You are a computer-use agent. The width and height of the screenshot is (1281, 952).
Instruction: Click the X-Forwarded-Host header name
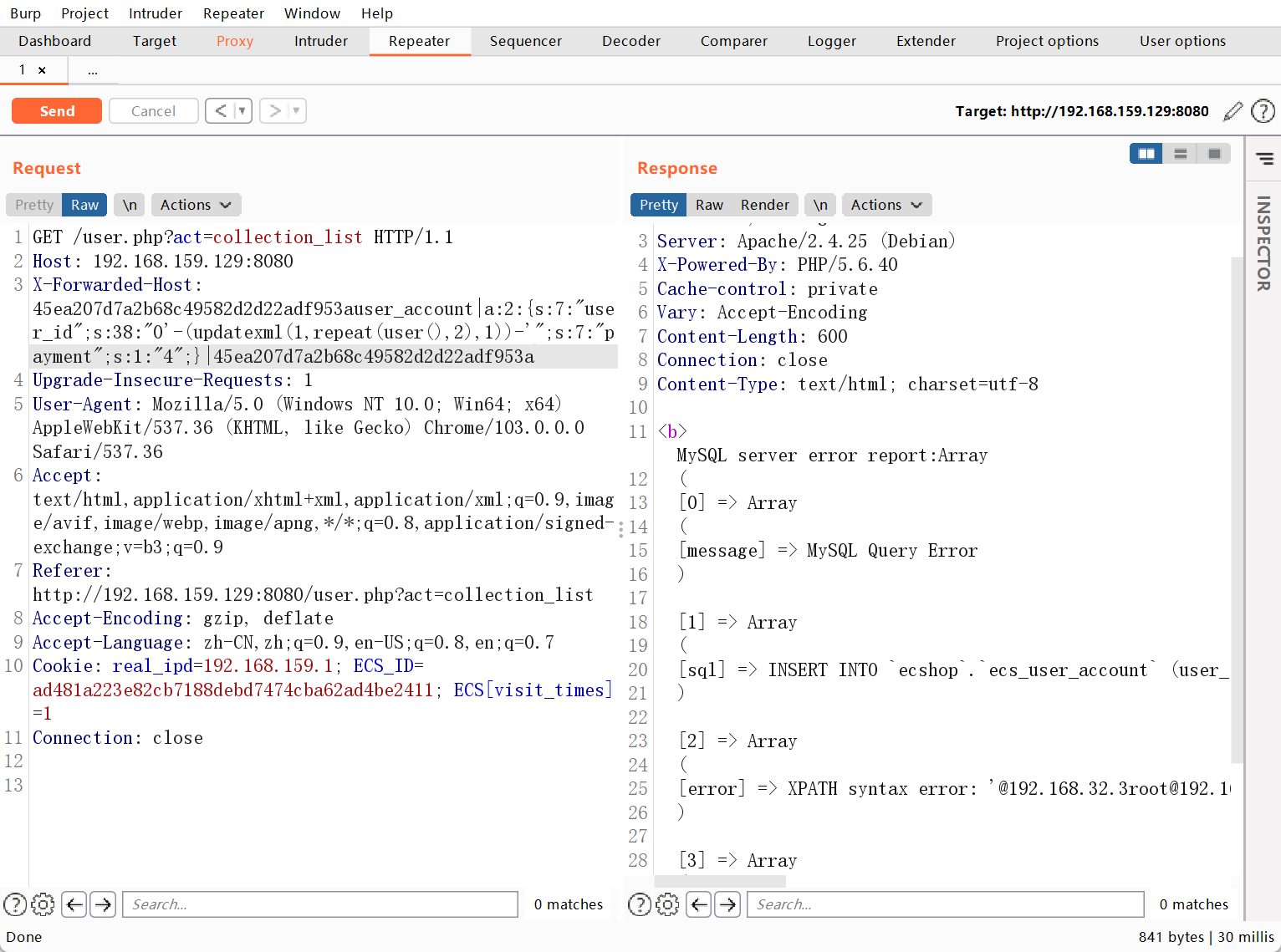pyautogui.click(x=112, y=285)
